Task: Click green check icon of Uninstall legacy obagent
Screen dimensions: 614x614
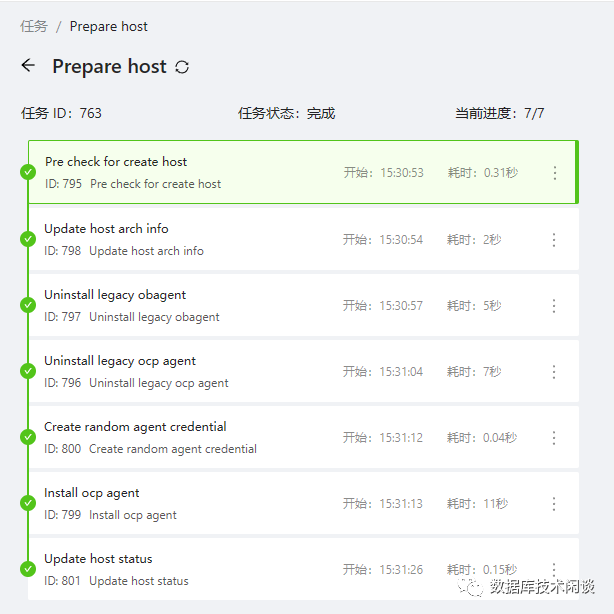Action: pos(28,305)
